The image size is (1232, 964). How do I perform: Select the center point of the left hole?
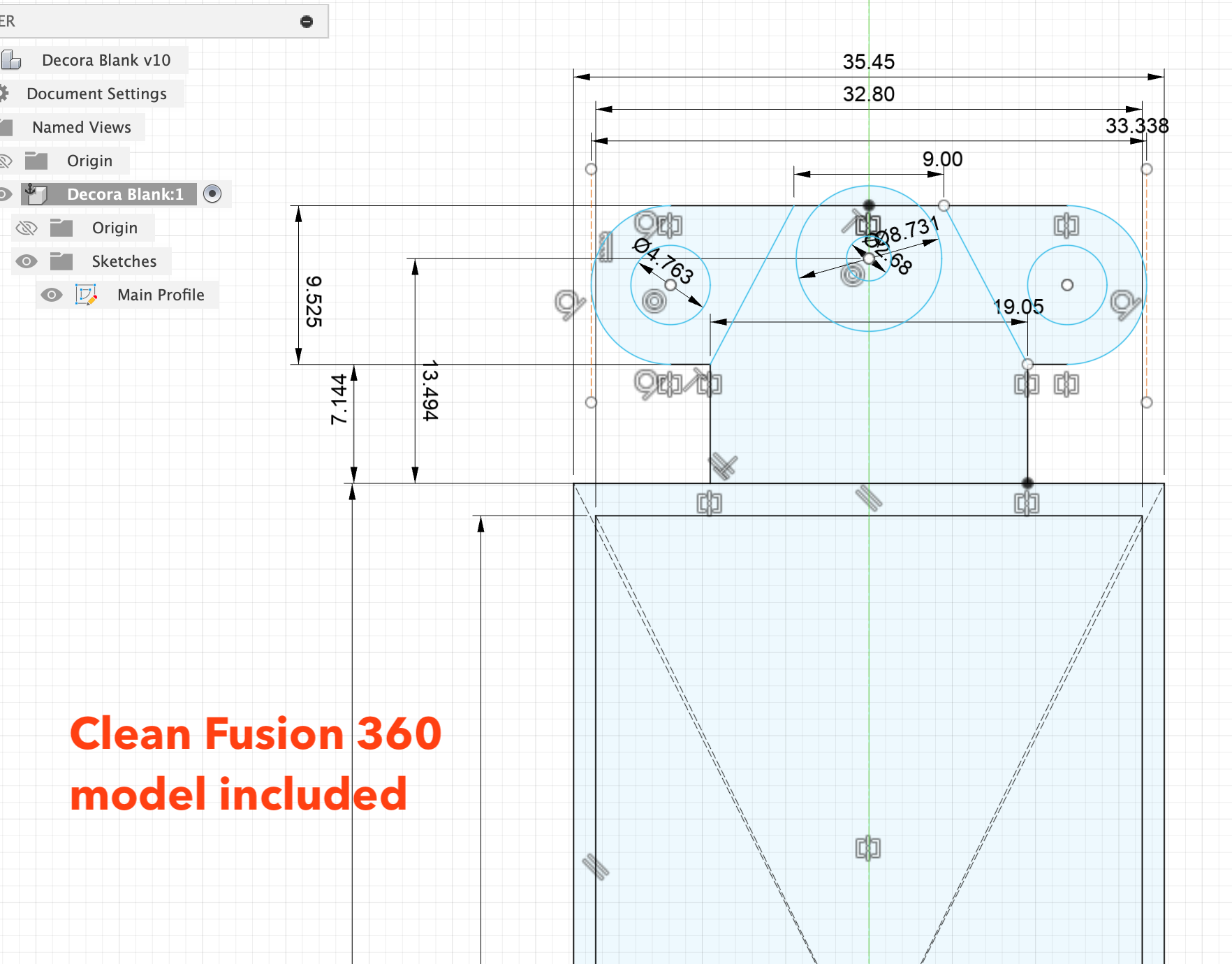(670, 285)
